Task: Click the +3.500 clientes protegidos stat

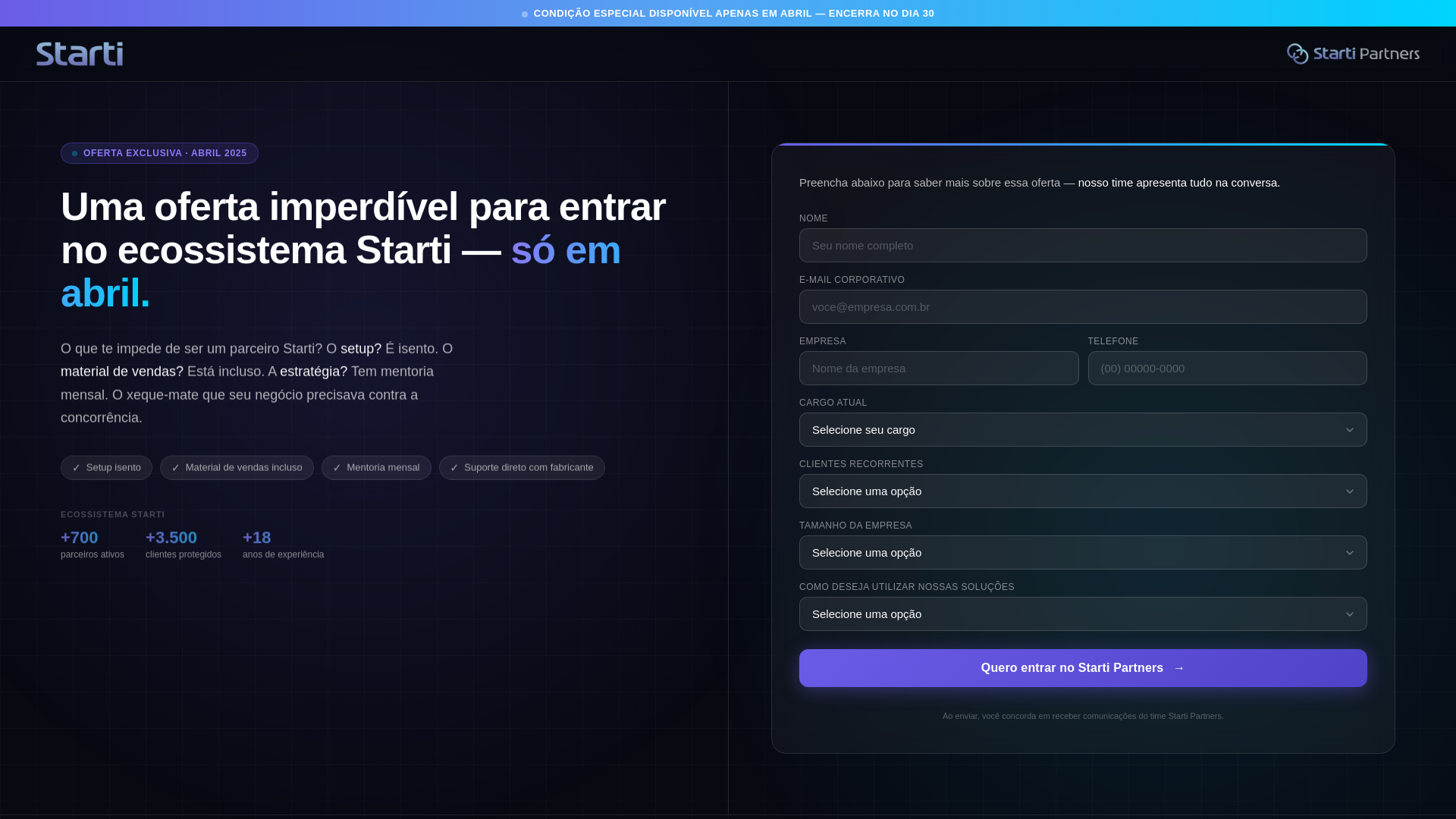Action: [x=184, y=544]
